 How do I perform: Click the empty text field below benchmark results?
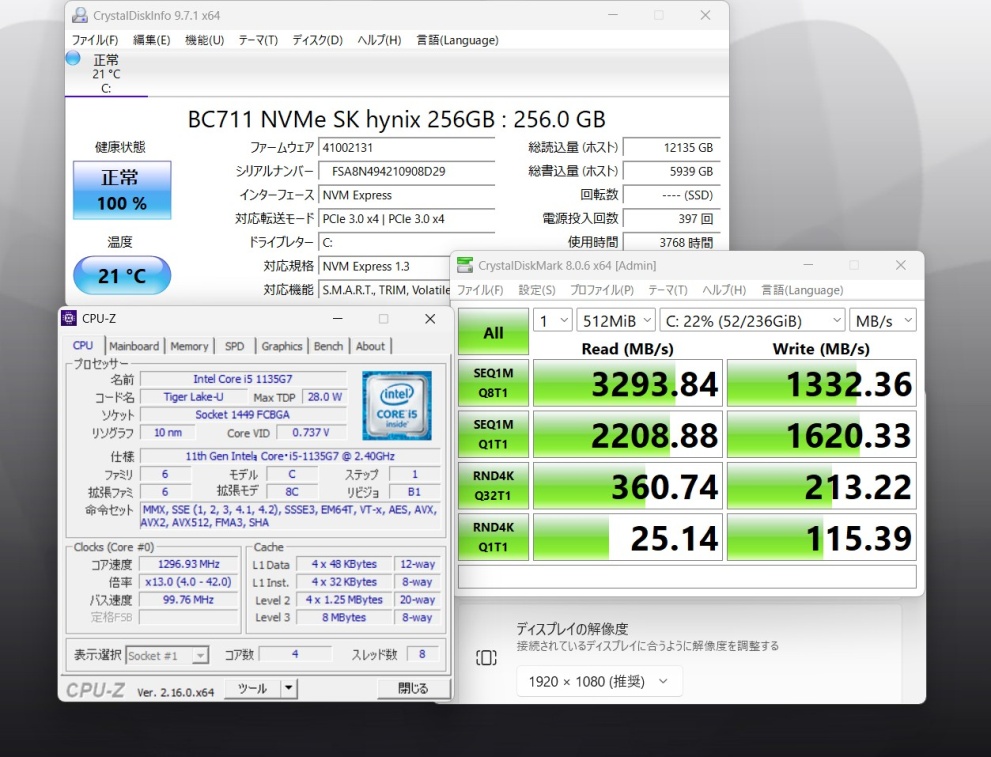(687, 577)
